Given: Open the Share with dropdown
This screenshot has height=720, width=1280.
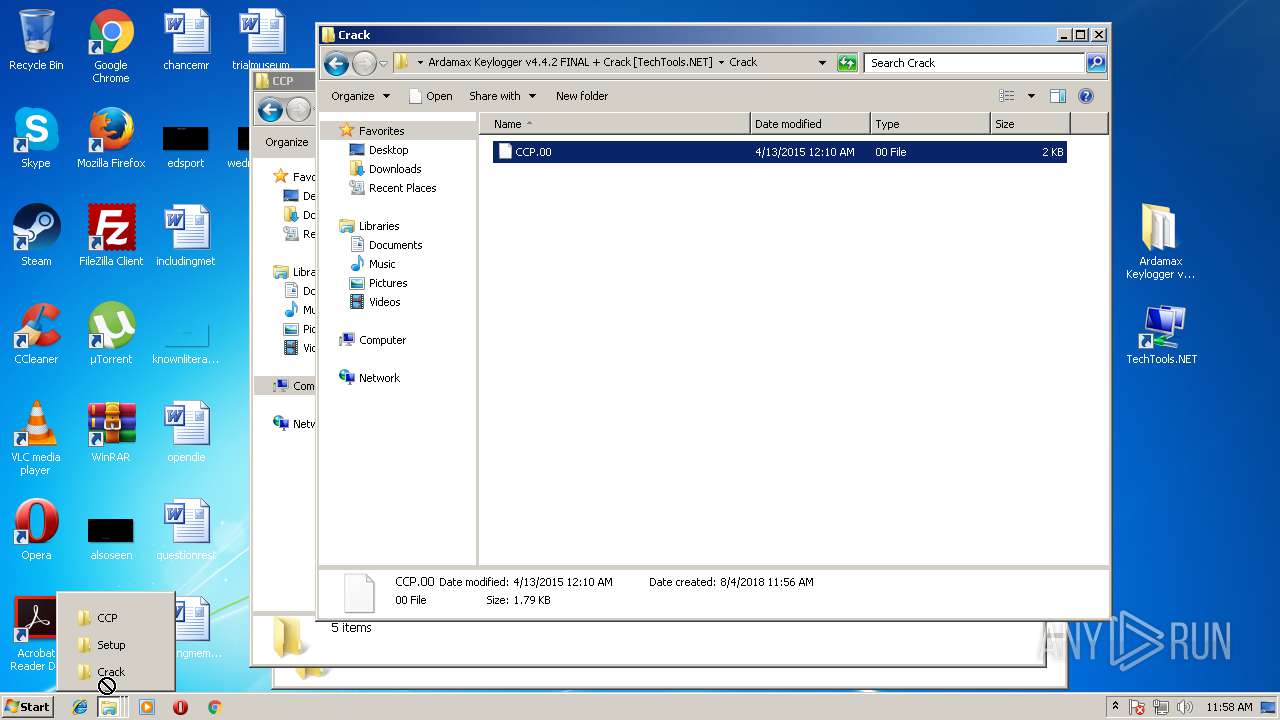Looking at the screenshot, I should [503, 96].
